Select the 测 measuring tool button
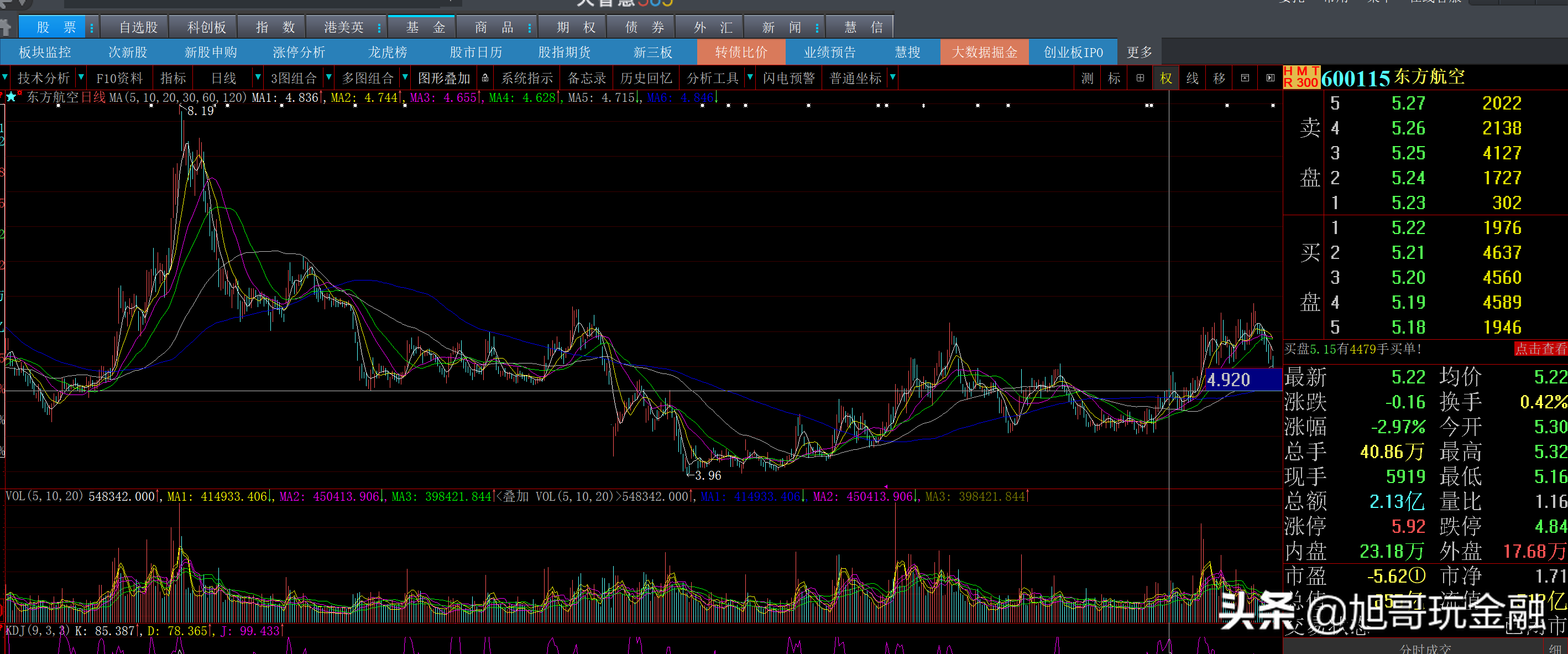The width and height of the screenshot is (1568, 654). click(1087, 78)
